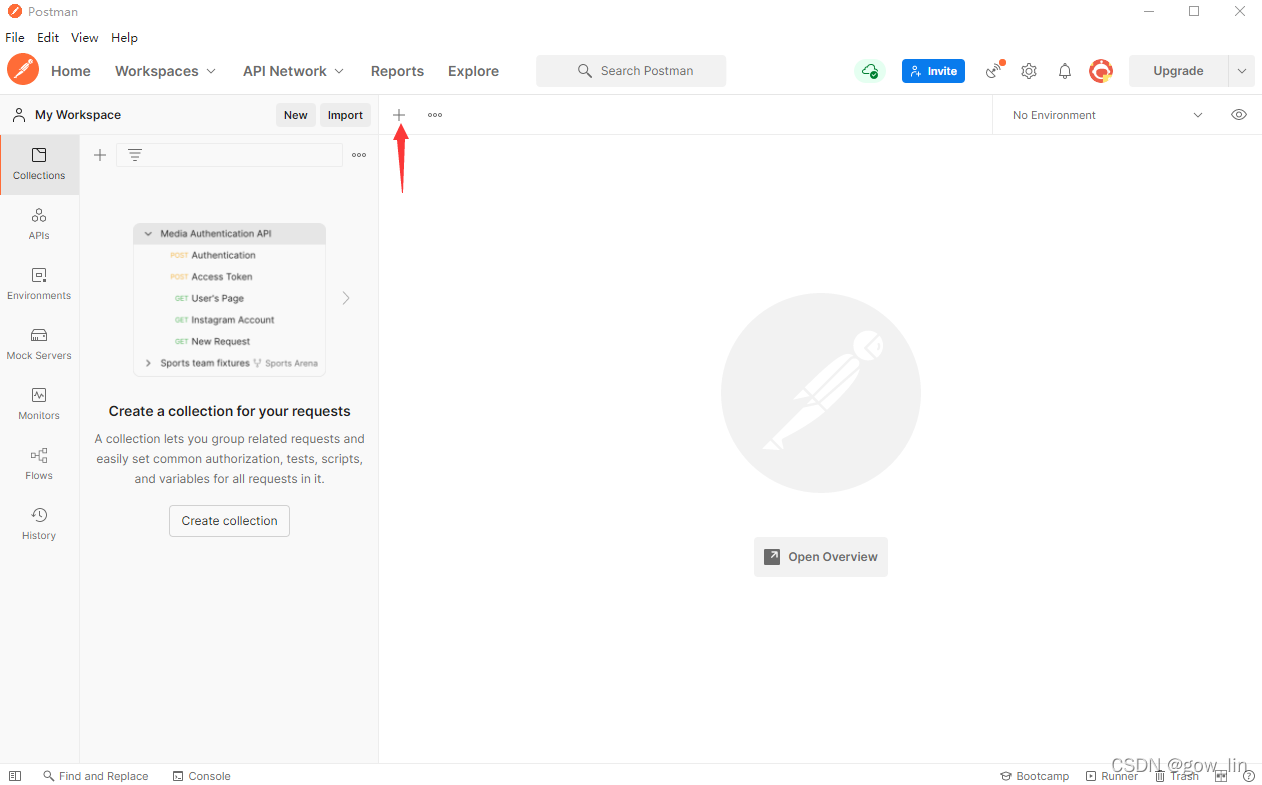
Task: Go to the Home tab
Action: click(x=71, y=71)
